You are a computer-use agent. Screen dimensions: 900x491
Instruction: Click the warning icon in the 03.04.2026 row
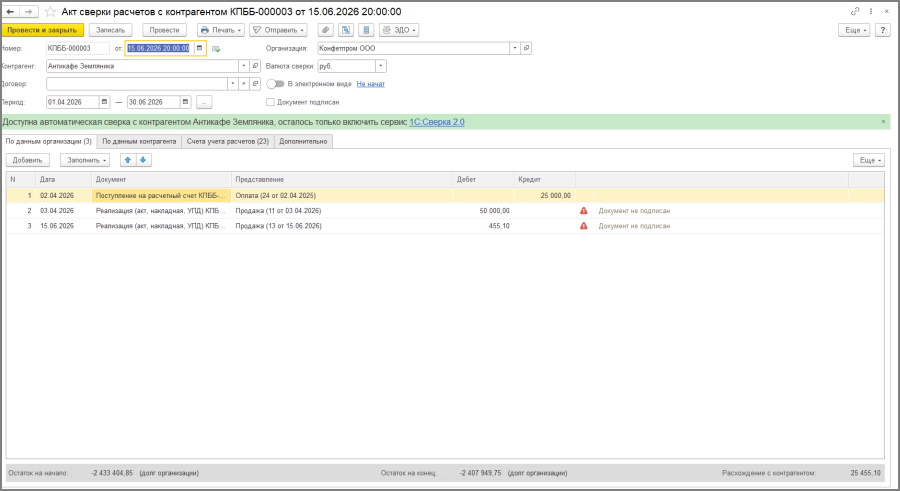coord(584,211)
